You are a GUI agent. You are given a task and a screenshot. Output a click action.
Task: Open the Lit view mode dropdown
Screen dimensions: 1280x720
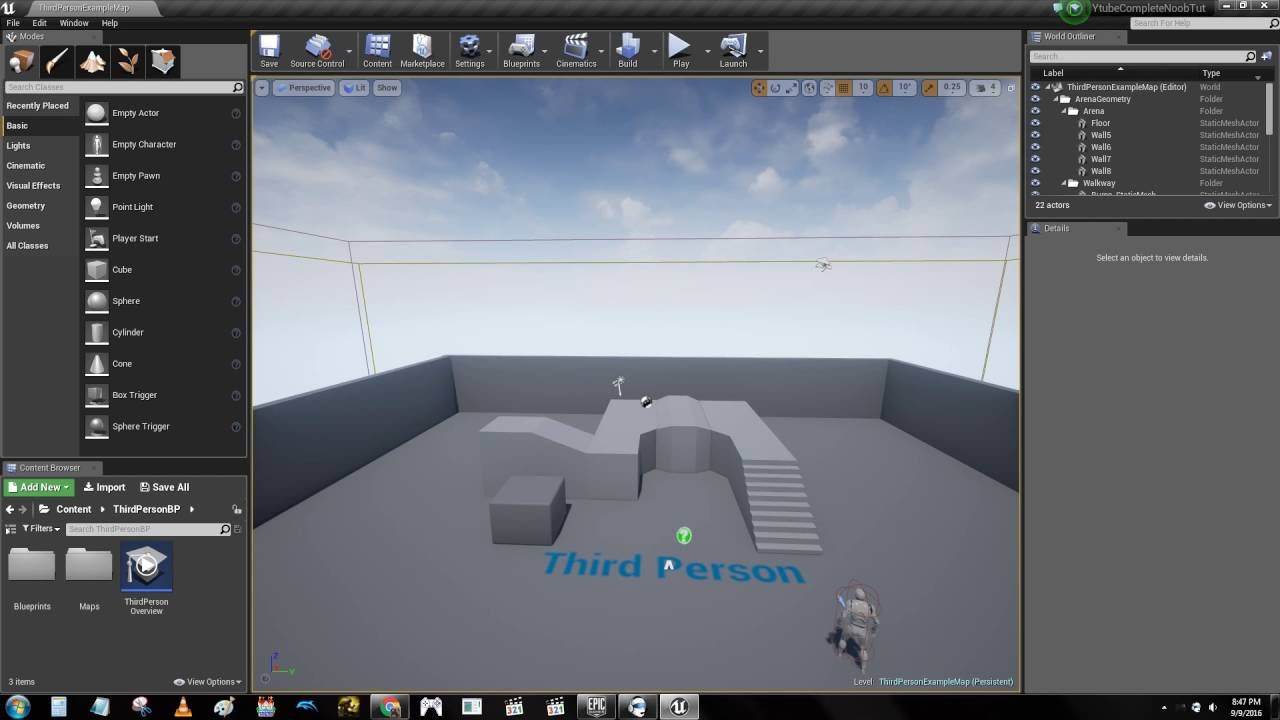coord(355,88)
